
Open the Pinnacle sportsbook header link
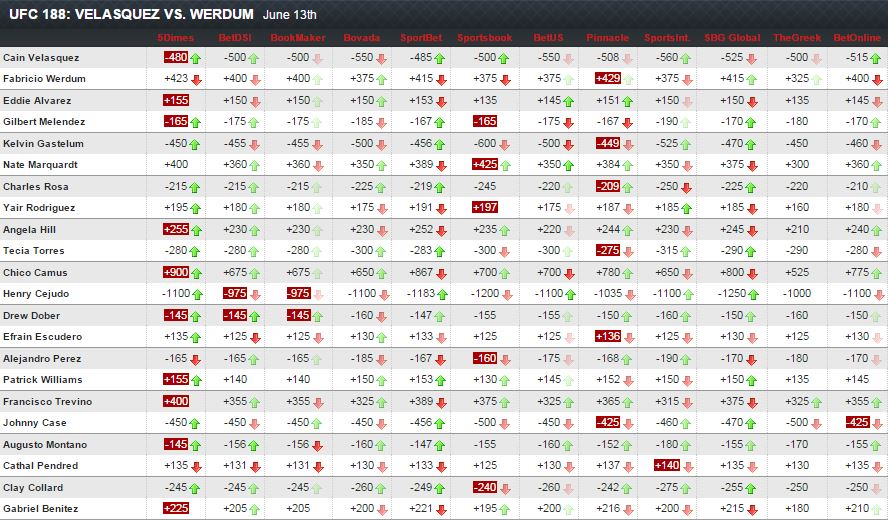tap(608, 38)
